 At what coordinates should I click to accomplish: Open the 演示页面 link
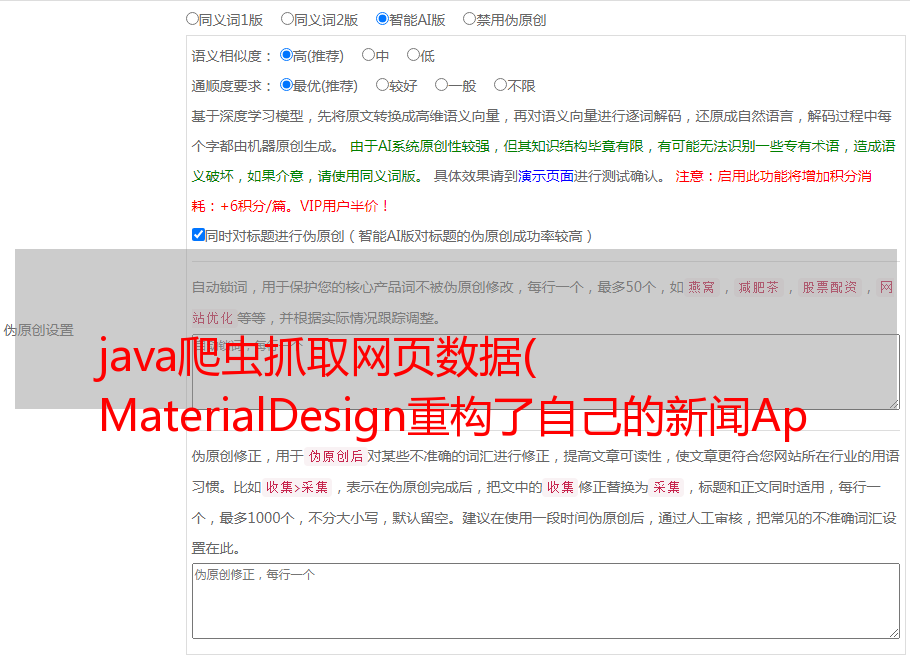click(545, 176)
